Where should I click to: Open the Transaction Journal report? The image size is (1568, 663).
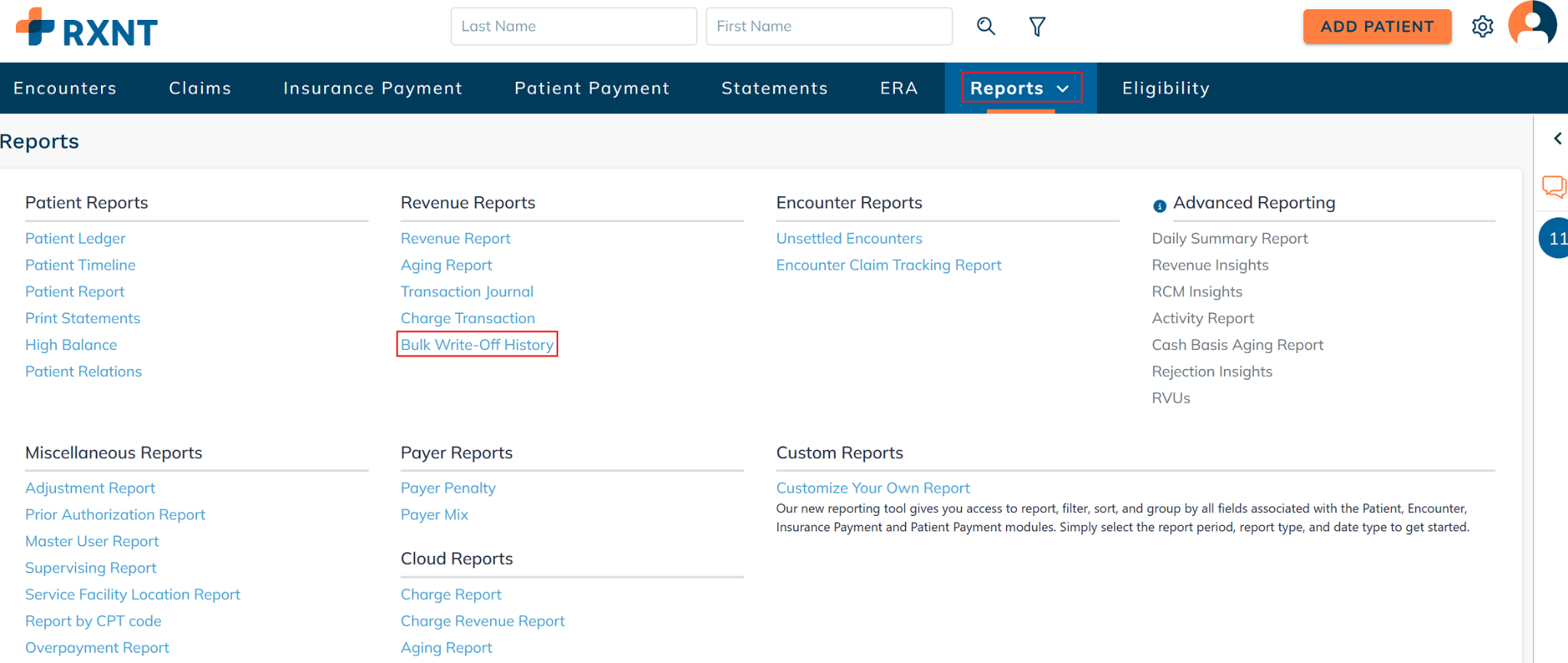pos(467,292)
